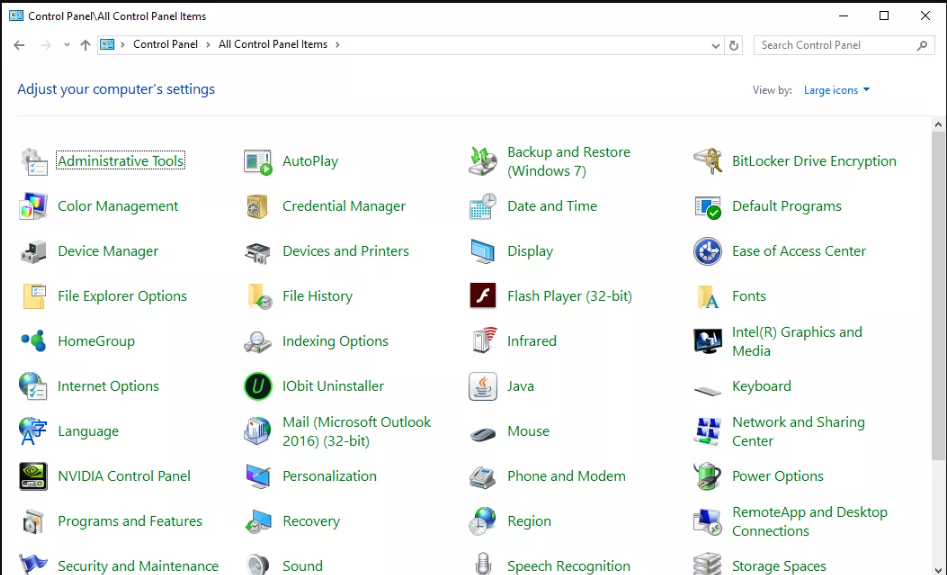Click the Control Panel breadcrumb
This screenshot has height=575, width=947.
pos(165,45)
